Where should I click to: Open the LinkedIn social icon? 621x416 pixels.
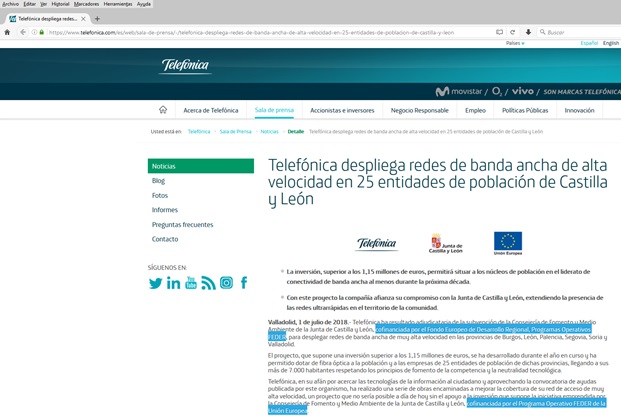[x=173, y=283]
